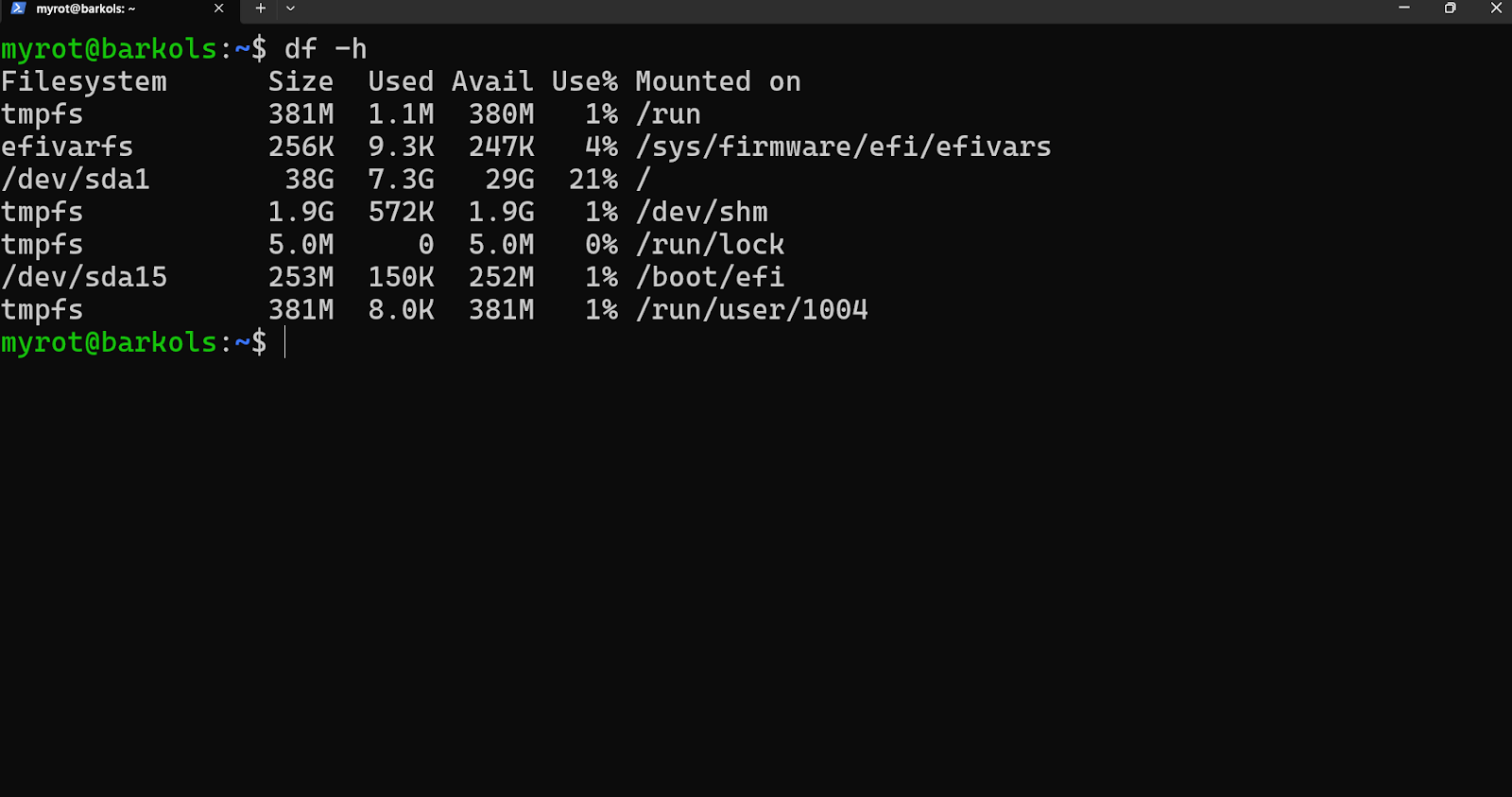Minimize the terminal window
Image resolution: width=1512 pixels, height=797 pixels.
tap(1404, 9)
